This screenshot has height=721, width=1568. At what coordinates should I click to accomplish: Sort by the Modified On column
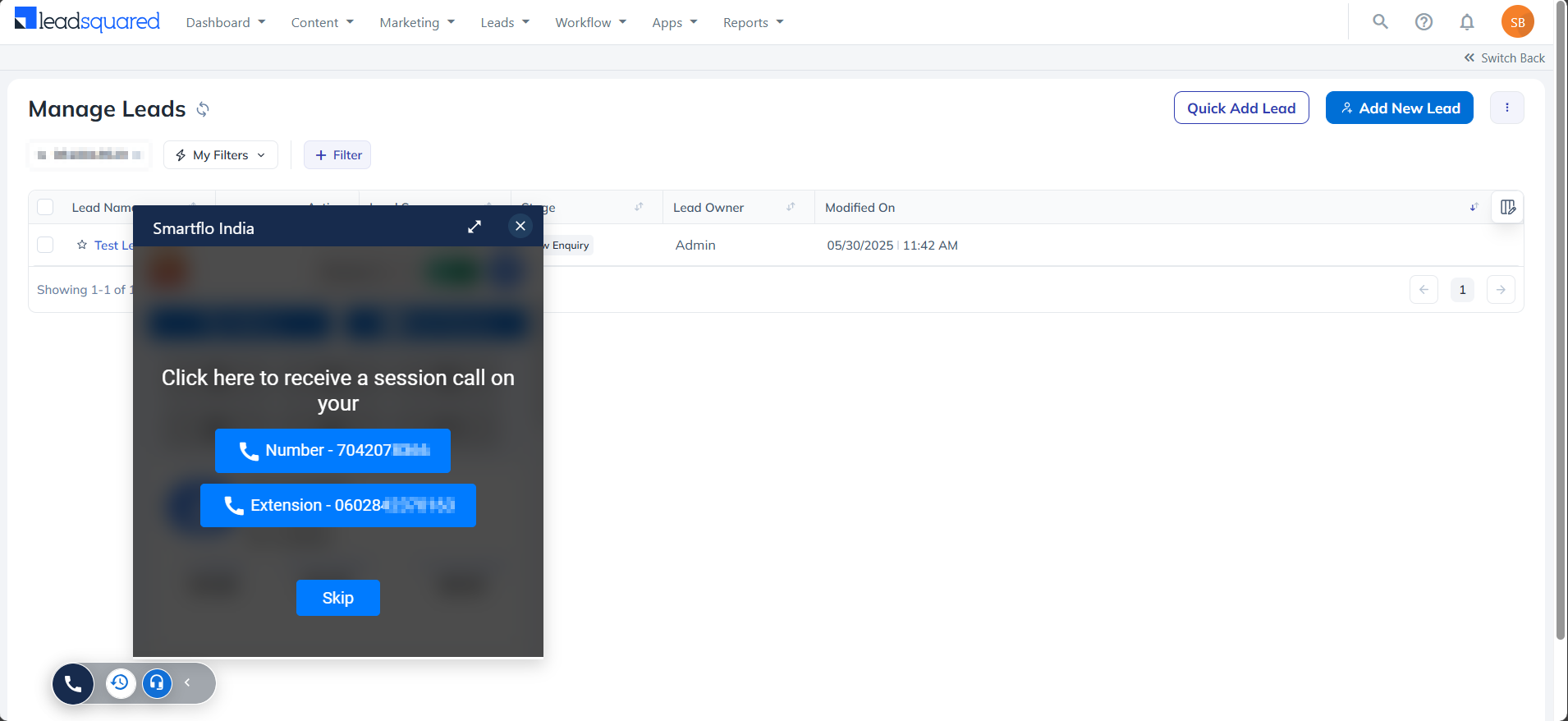1474,207
